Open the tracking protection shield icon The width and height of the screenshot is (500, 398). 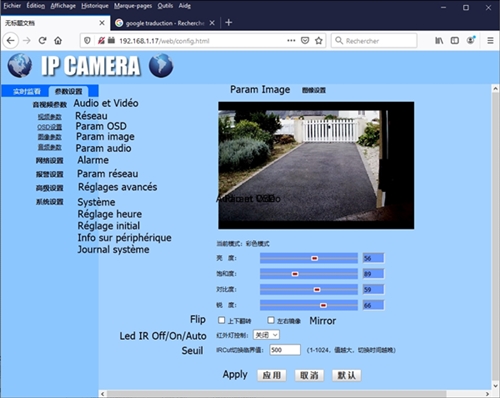pyautogui.click(x=87, y=41)
